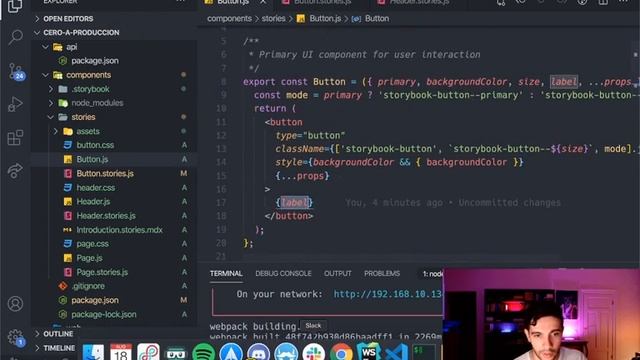Click 'label' parameter on line 8
The width and height of the screenshot is (640, 360).
point(564,82)
